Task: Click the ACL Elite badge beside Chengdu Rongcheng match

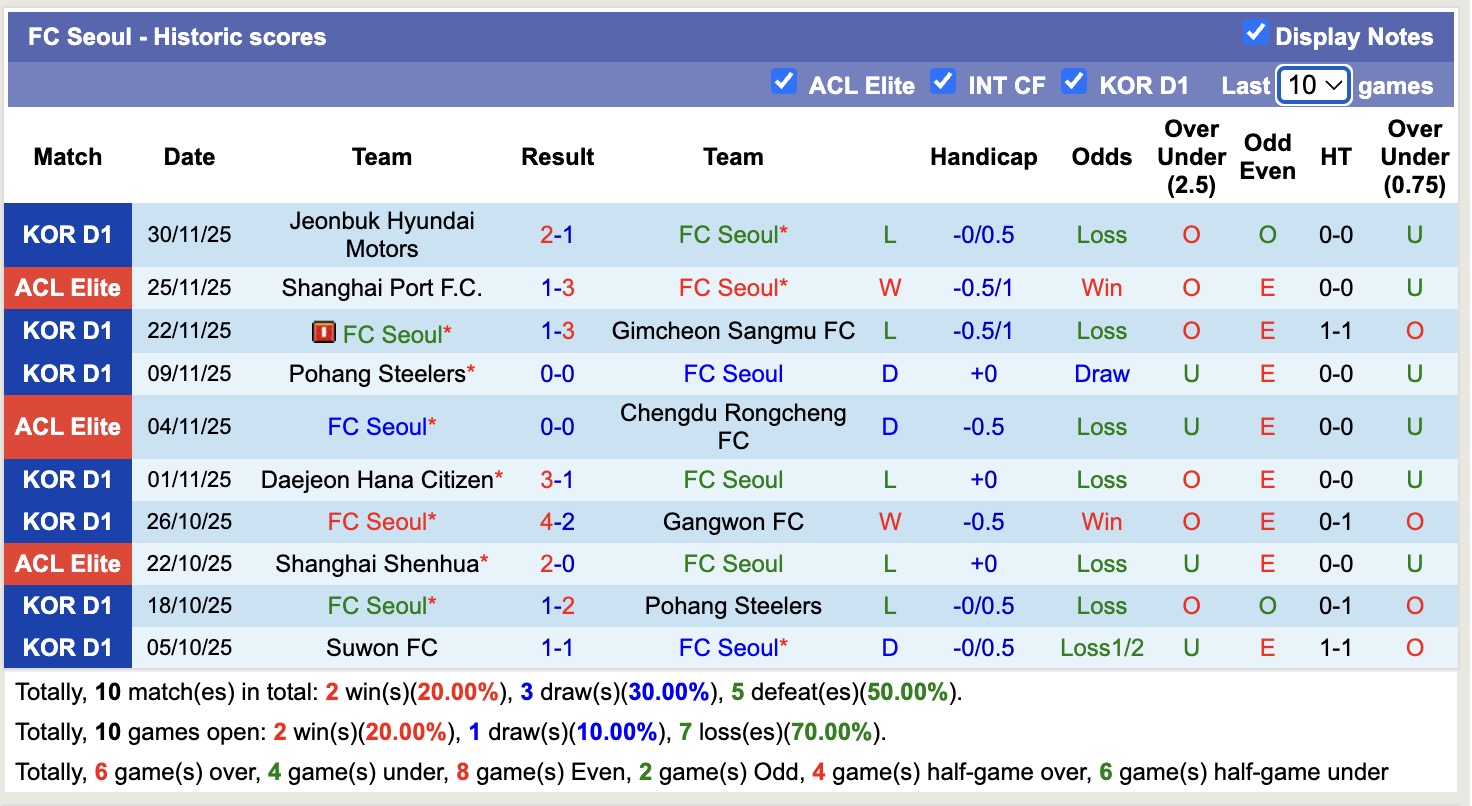Action: (67, 427)
